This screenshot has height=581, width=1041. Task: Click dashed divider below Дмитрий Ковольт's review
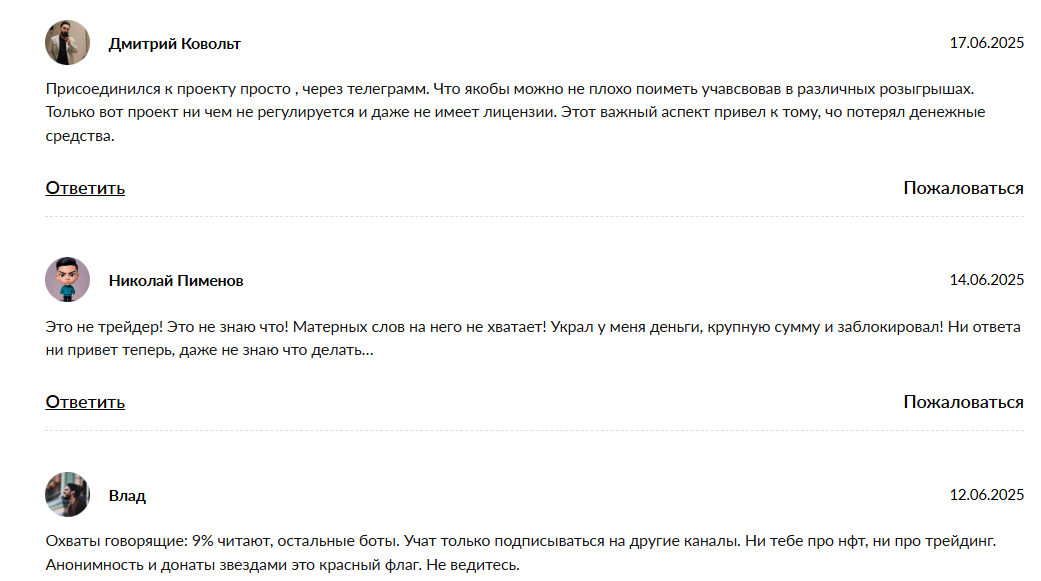pyautogui.click(x=534, y=216)
